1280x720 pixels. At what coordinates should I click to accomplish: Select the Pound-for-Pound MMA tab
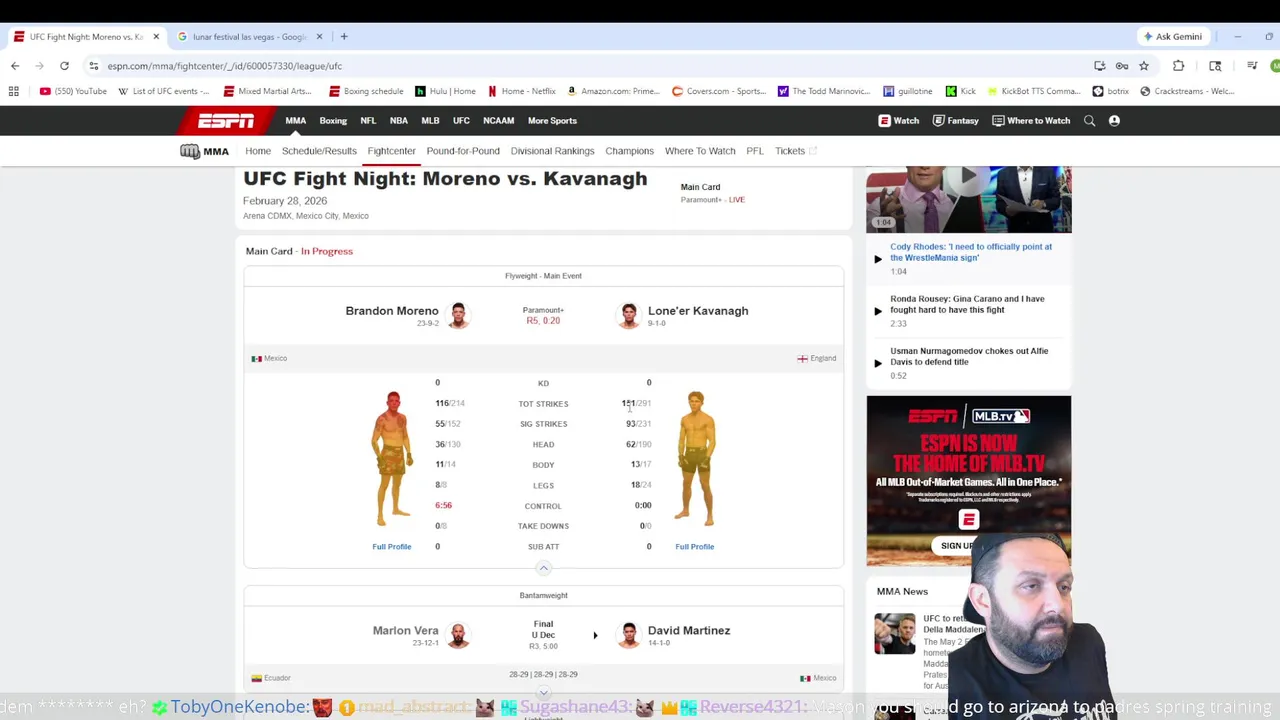pos(463,151)
